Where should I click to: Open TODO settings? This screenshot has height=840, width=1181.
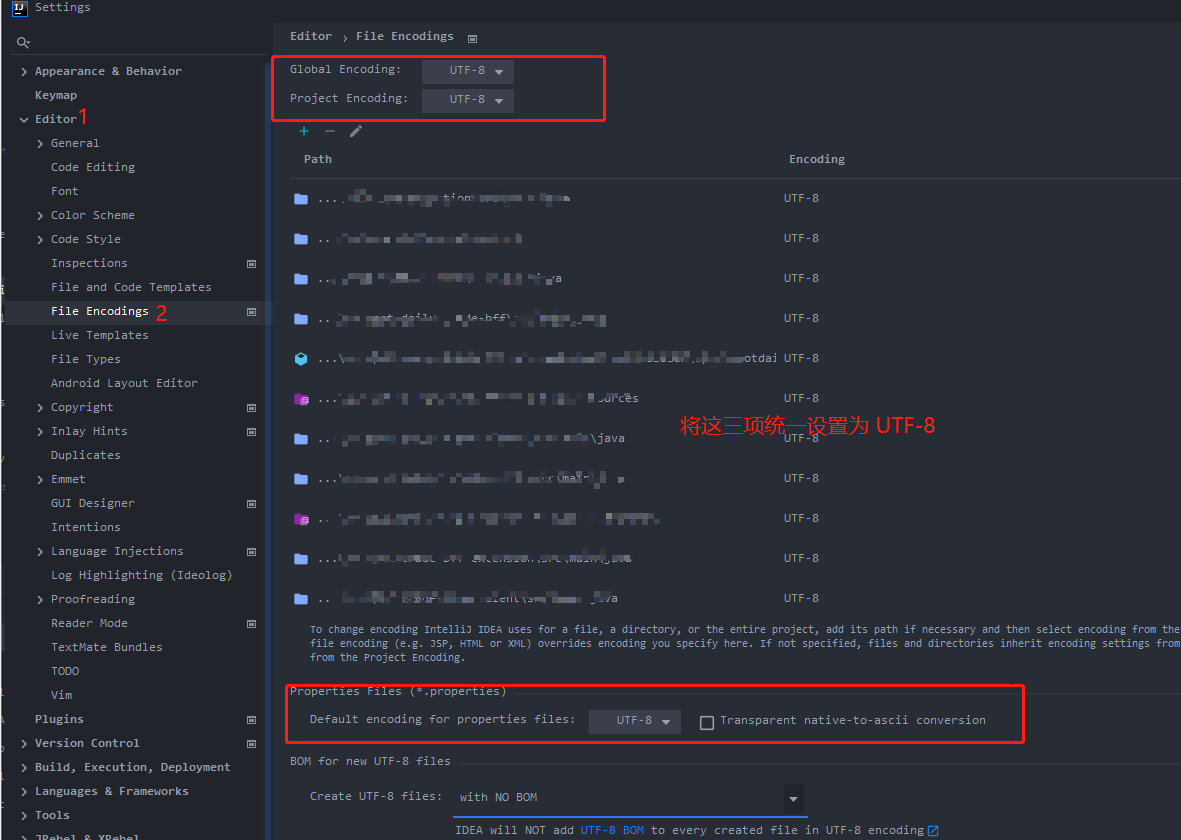pos(65,671)
